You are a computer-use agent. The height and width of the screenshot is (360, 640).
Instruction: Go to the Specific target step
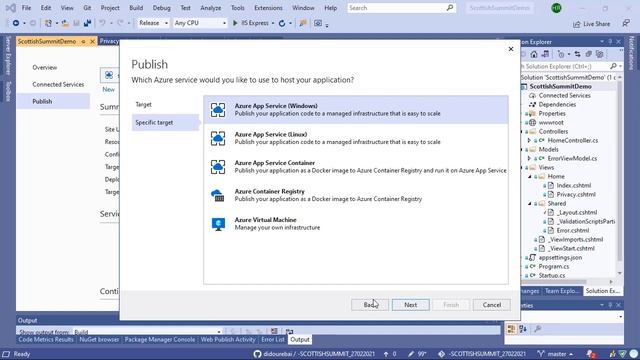[165, 122]
